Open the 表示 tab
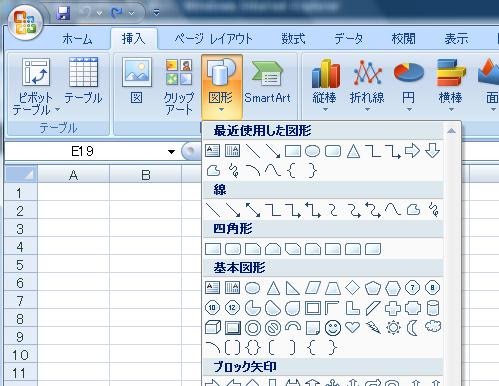499x386 pixels. tap(456, 39)
